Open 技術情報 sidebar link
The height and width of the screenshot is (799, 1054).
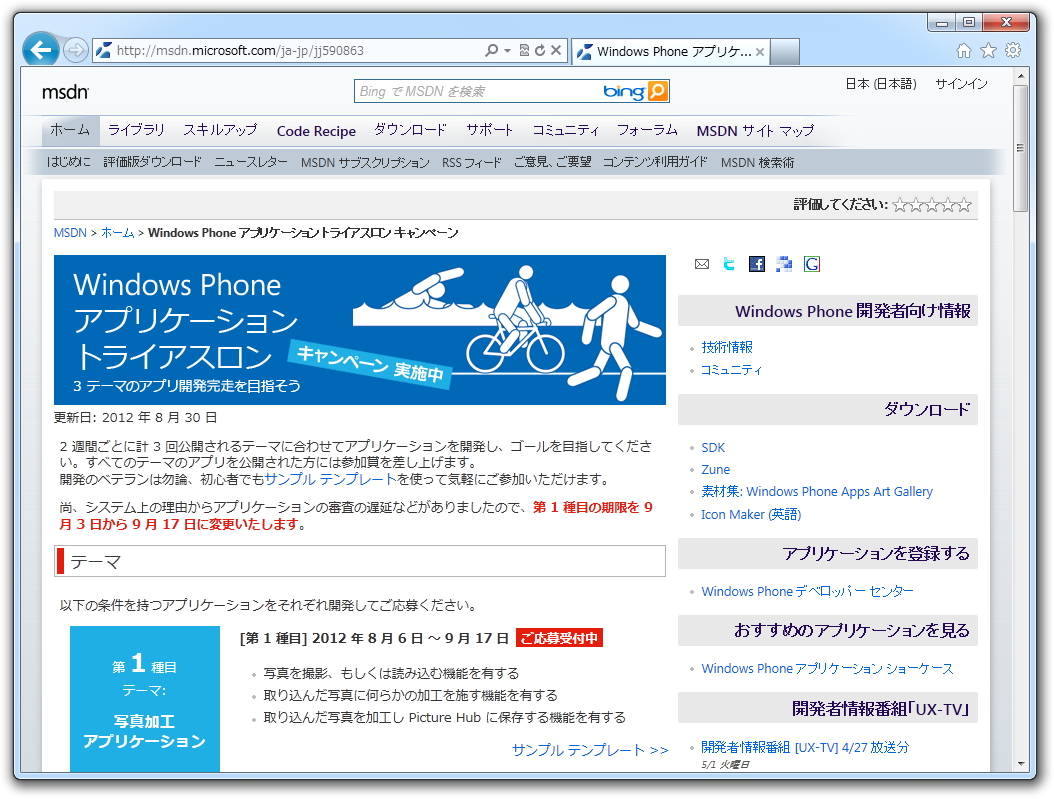(727, 347)
